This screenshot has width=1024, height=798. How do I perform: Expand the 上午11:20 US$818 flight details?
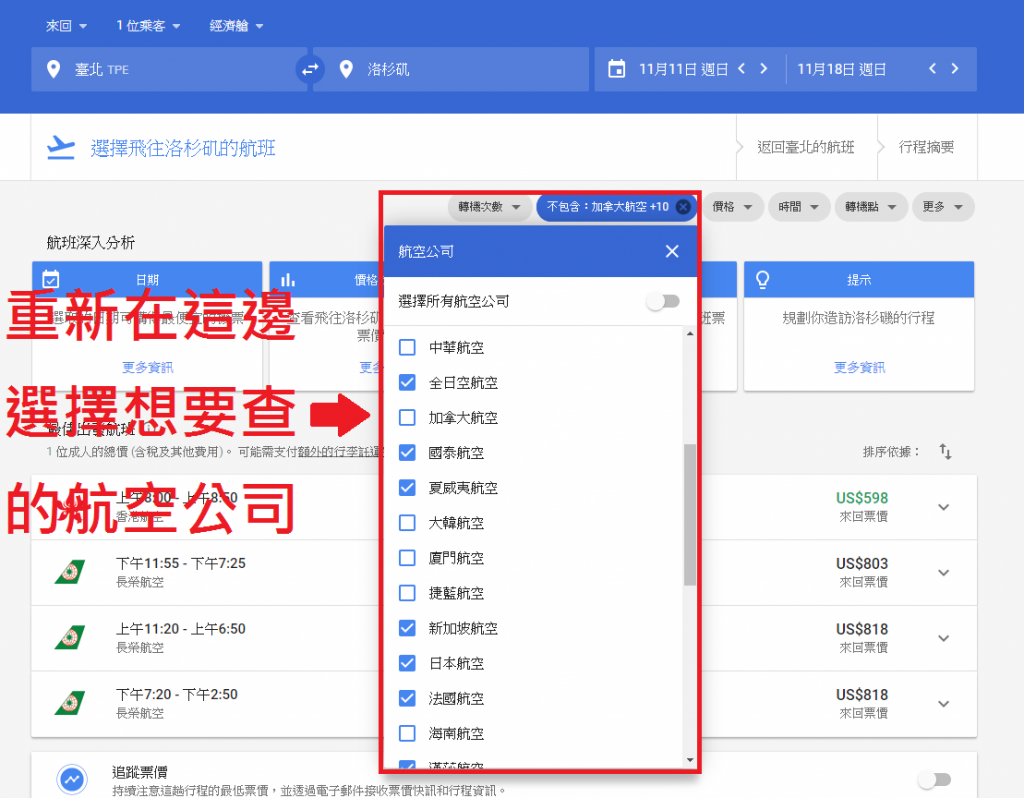pyautogui.click(x=944, y=638)
